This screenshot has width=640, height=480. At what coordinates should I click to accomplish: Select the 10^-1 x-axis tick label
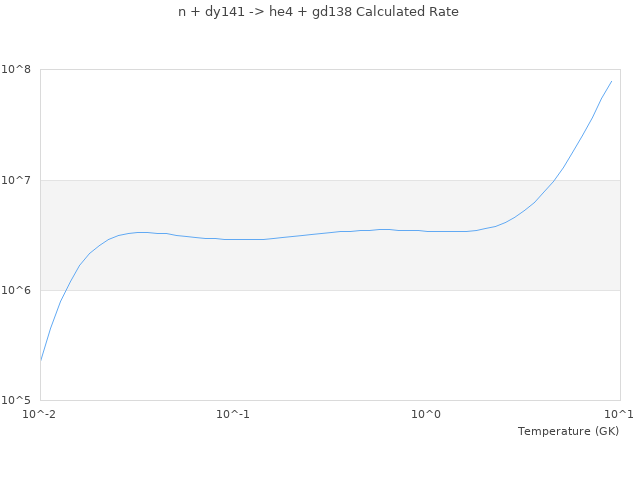pyautogui.click(x=233, y=414)
